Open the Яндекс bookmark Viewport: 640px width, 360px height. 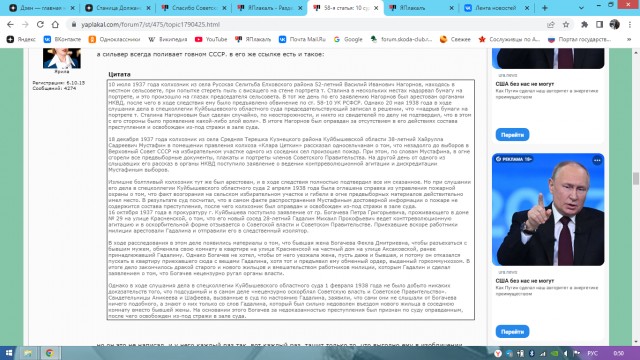21,39
